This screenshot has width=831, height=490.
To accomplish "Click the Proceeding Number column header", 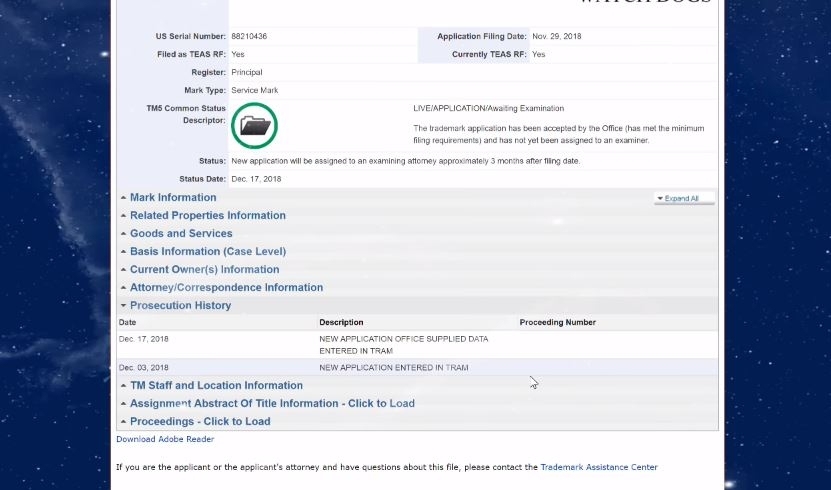I will [x=557, y=323].
